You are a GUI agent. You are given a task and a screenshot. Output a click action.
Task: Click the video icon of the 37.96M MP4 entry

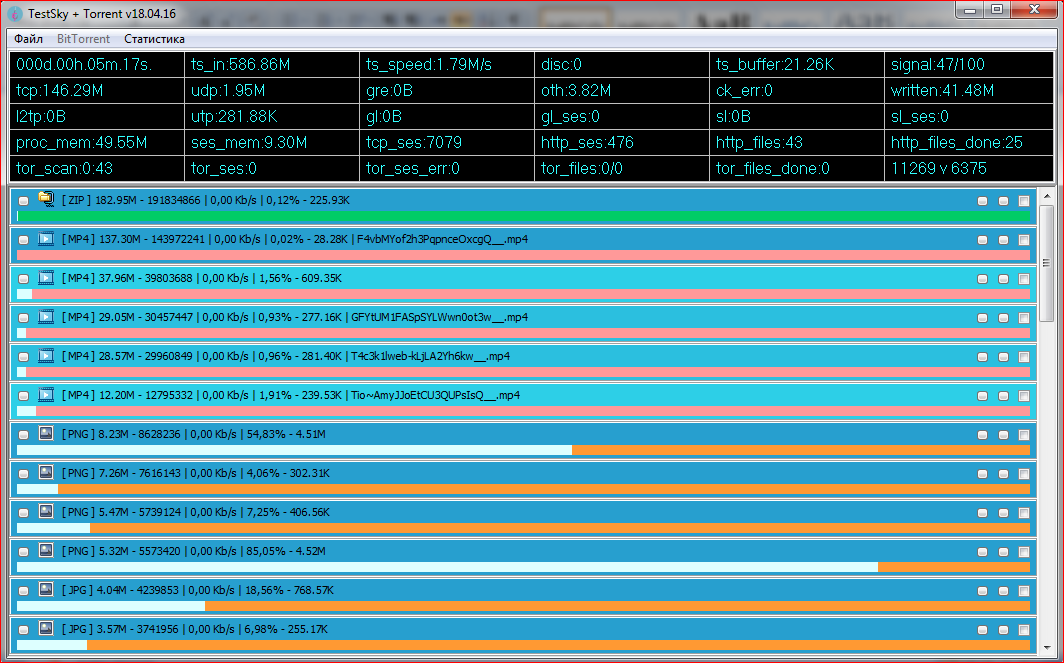[45, 278]
